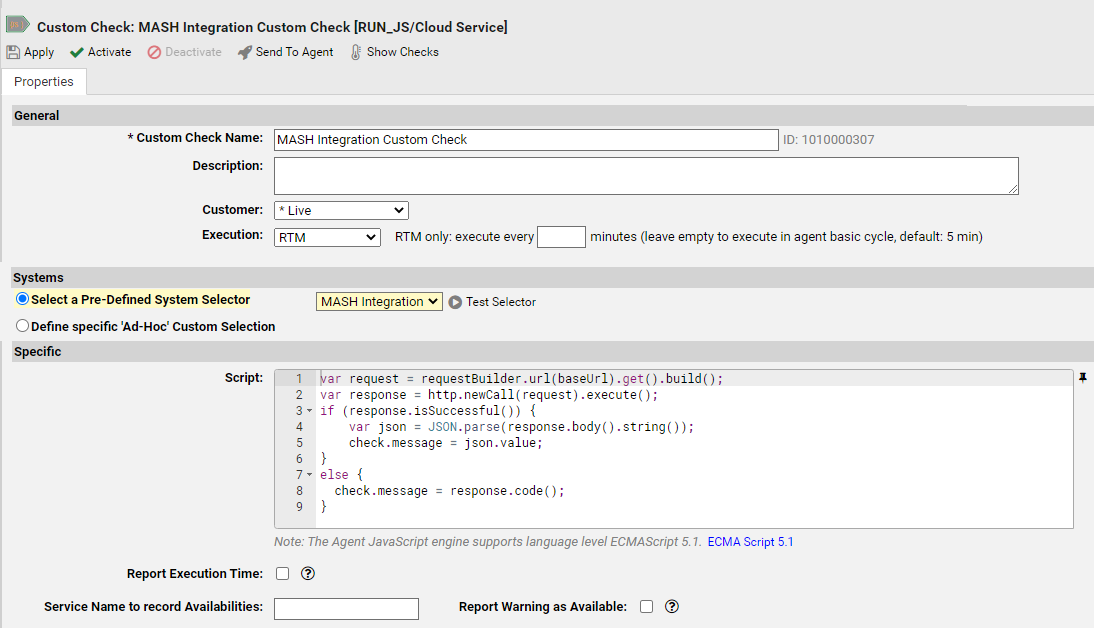Open help icon for Report Warning as Available
1094x628 pixels.
[672, 606]
